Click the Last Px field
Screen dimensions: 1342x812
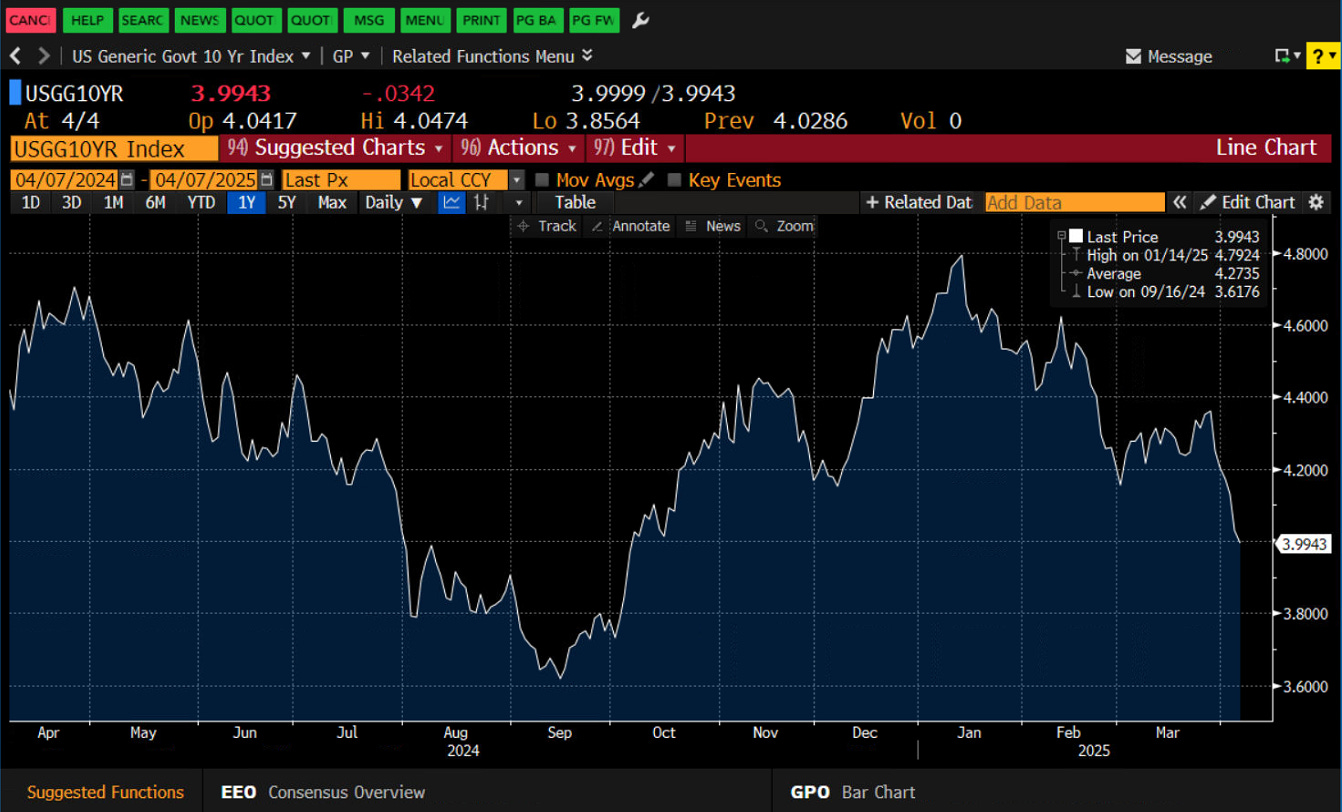pos(341,180)
